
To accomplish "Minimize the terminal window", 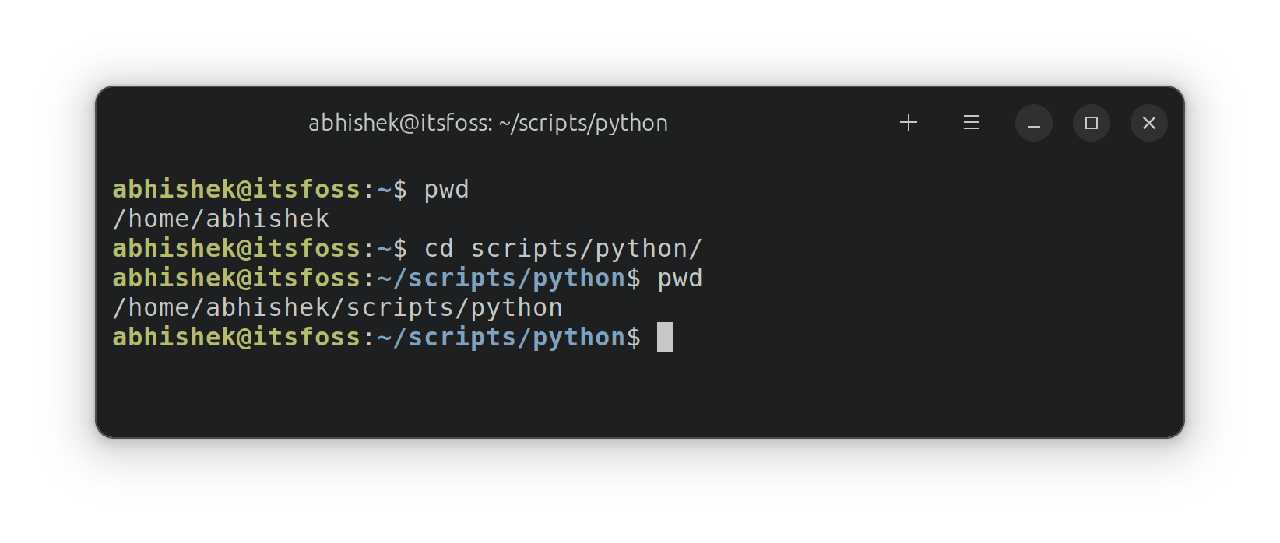I will 1033,123.
